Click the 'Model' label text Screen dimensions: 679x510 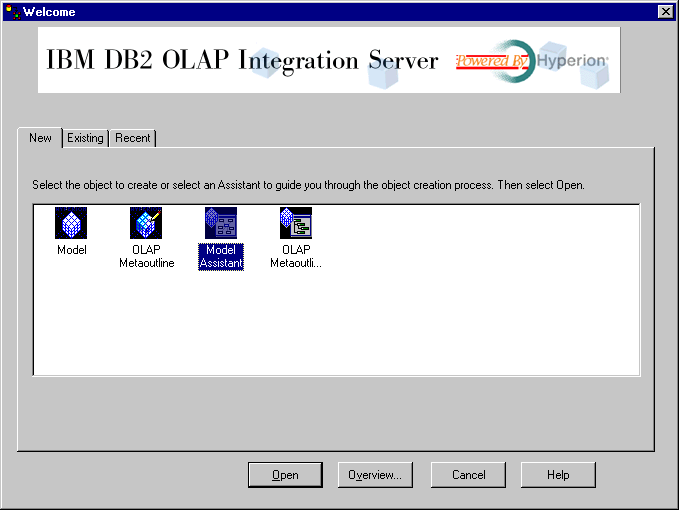click(71, 250)
